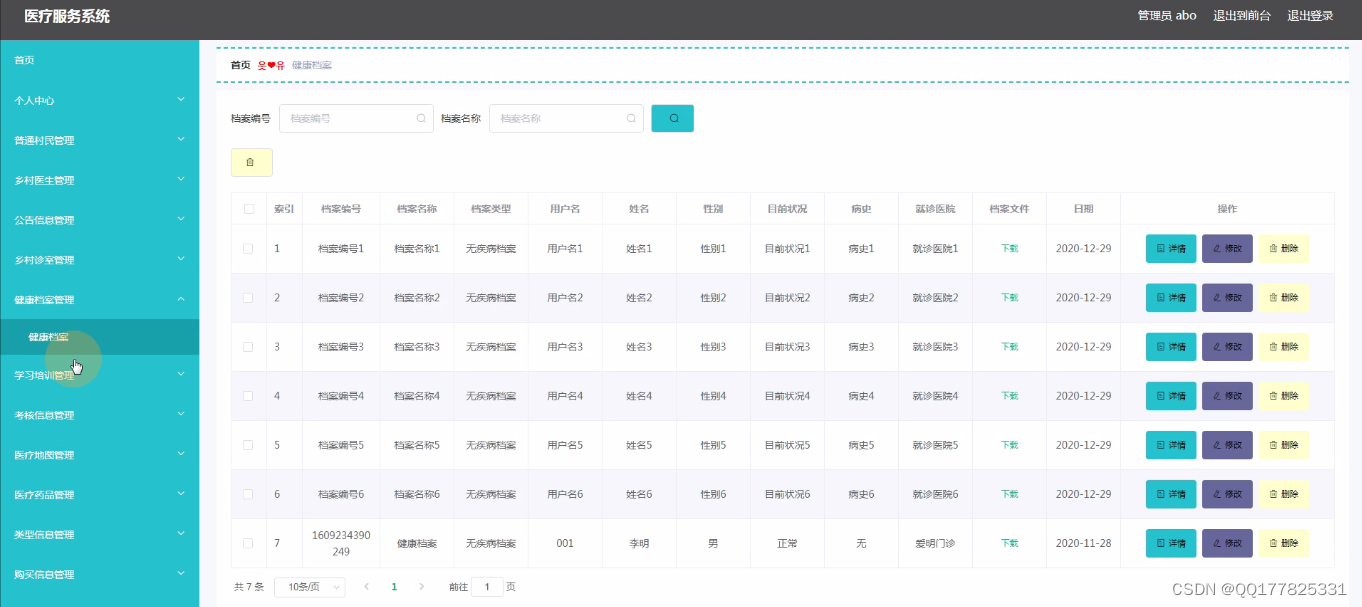Click 修改 for the row 档案编号5
Image resolution: width=1362 pixels, height=607 pixels.
click(1227, 444)
